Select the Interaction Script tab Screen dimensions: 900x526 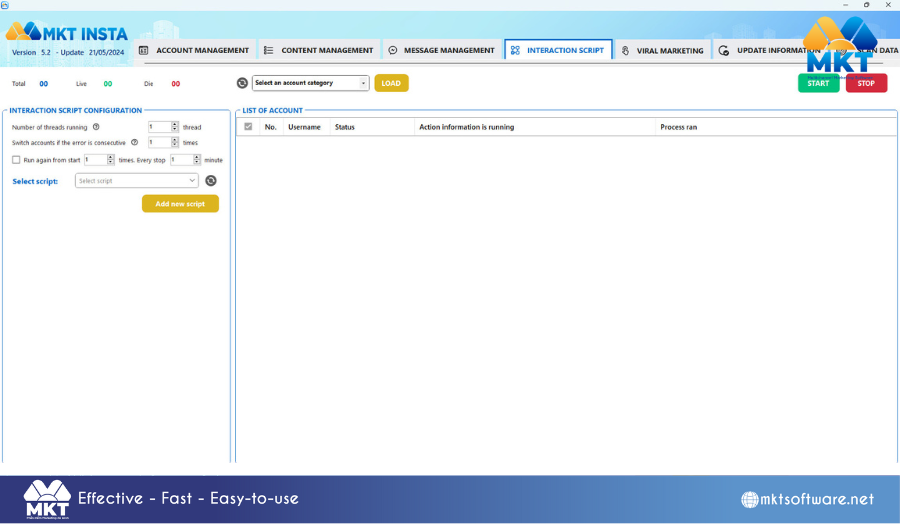tap(558, 50)
